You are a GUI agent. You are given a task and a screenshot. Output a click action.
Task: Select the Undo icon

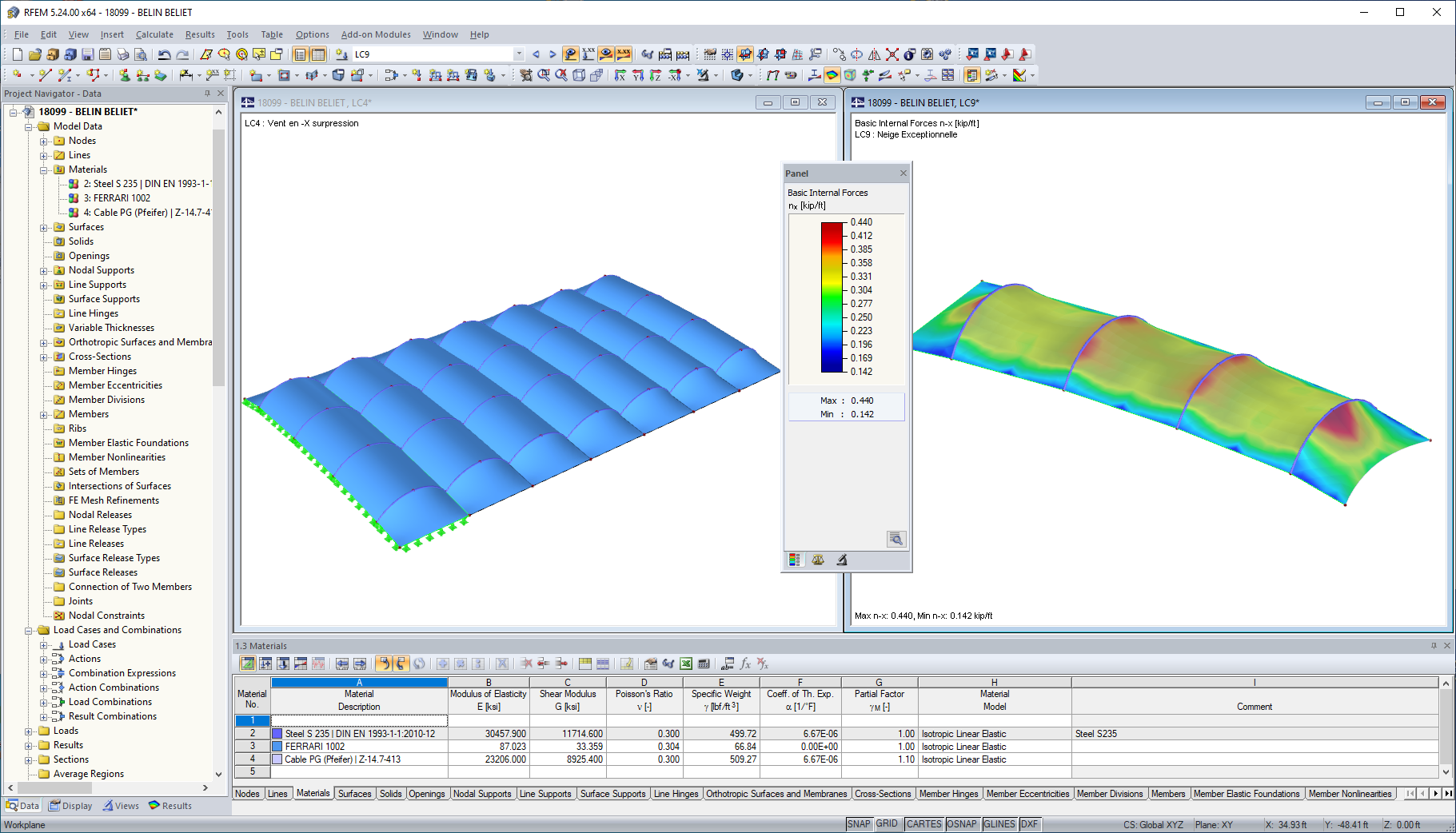coord(165,54)
